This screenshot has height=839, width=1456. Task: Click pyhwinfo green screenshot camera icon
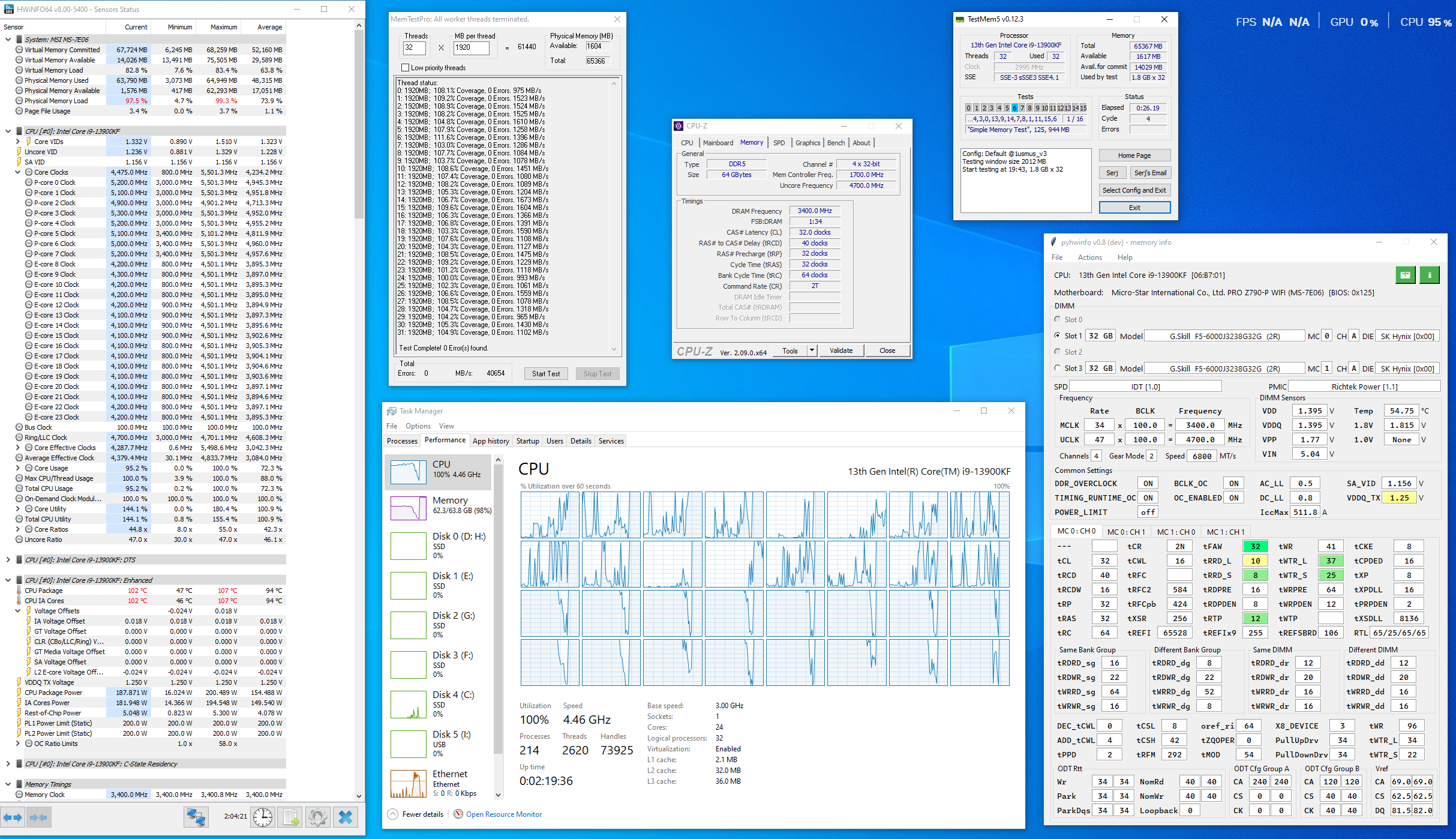click(1406, 275)
